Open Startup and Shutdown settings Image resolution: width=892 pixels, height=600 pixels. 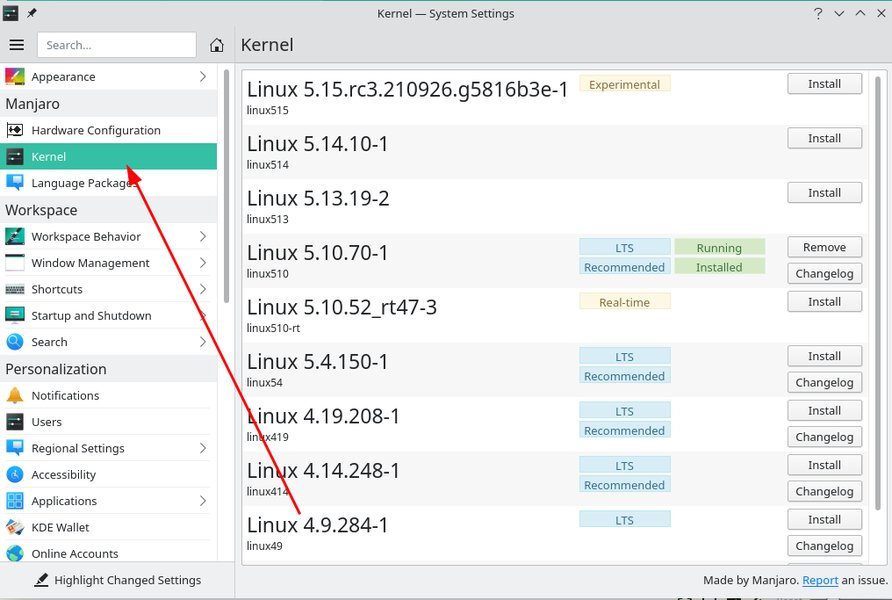tap(109, 315)
